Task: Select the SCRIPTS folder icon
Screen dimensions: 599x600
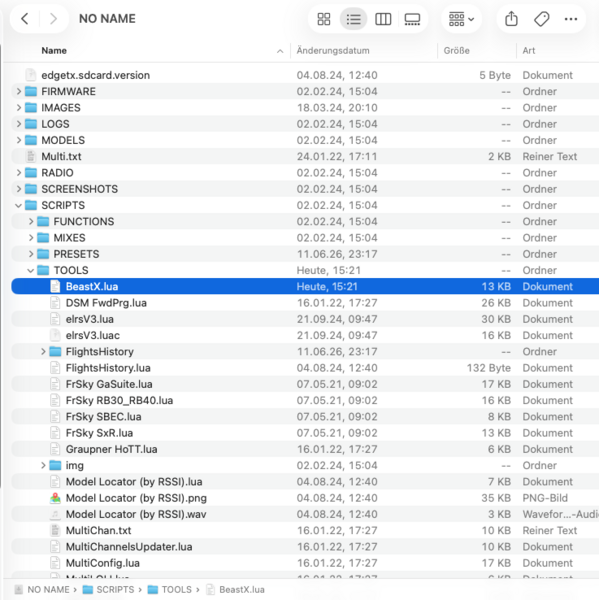Action: 31,205
